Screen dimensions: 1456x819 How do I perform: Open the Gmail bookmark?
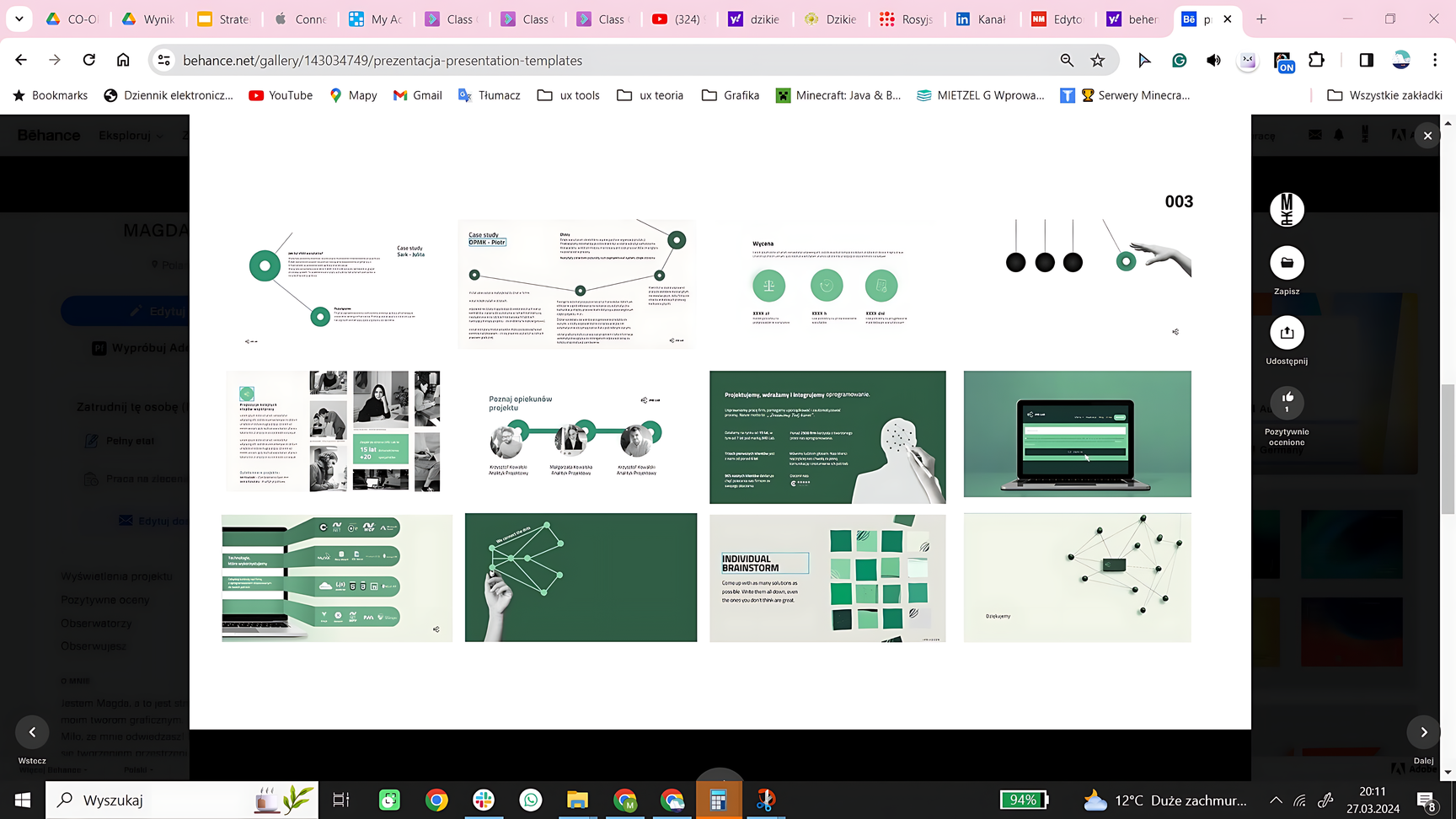418,95
